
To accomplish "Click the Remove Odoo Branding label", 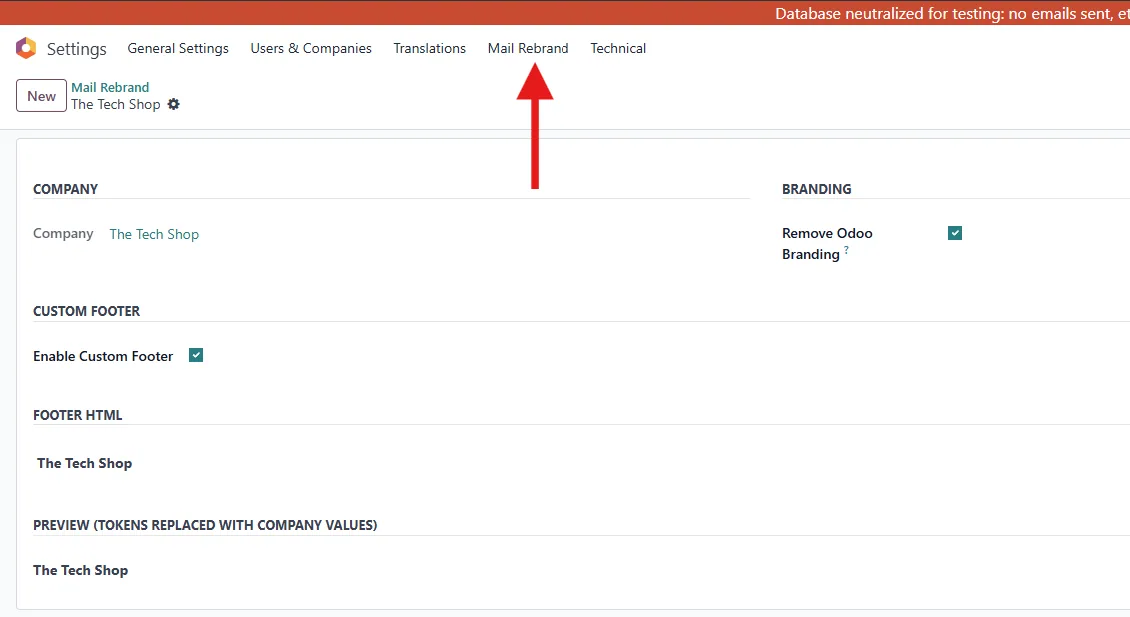I will 827,244.
